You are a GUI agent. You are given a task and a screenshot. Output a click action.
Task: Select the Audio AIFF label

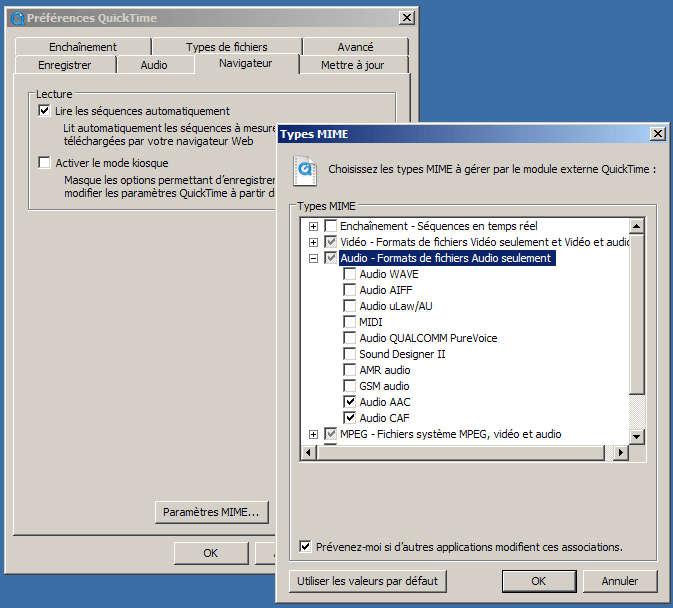coord(386,290)
